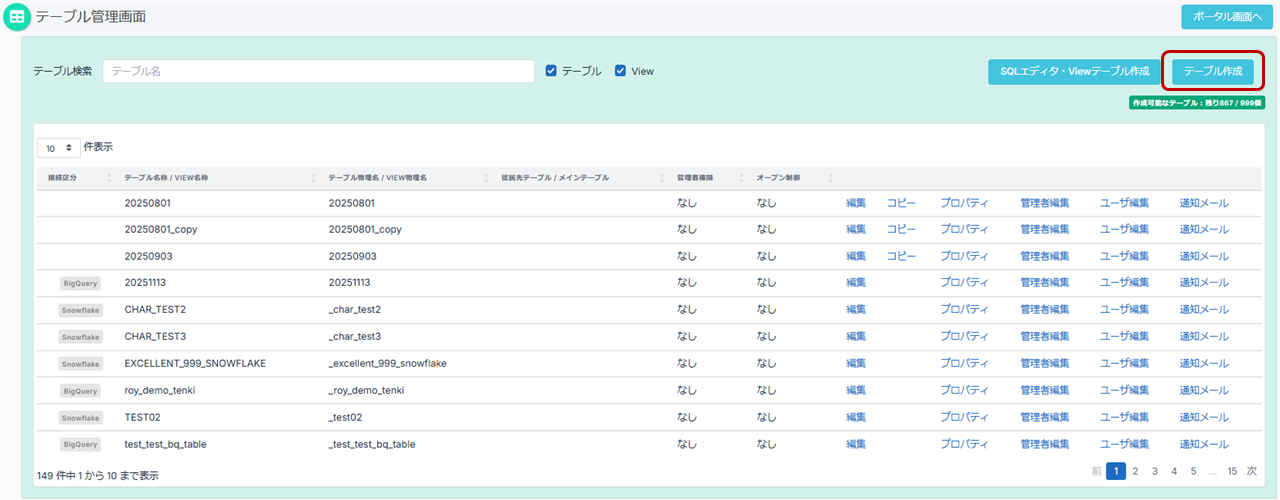
Task: Click the Snowflake badge on the CHAR_TEST2 row
Action: pos(80,310)
